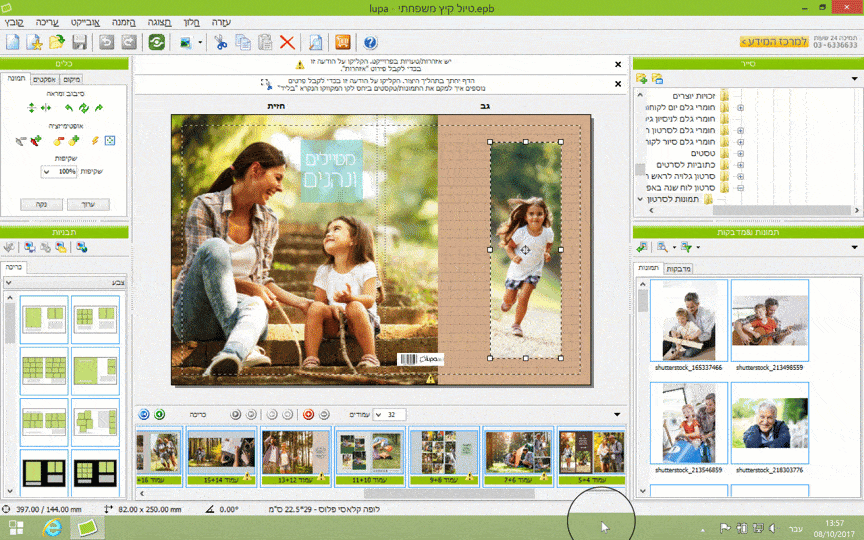Image resolution: width=864 pixels, height=540 pixels.
Task: Click the scissors Cut icon
Action: click(x=220, y=42)
